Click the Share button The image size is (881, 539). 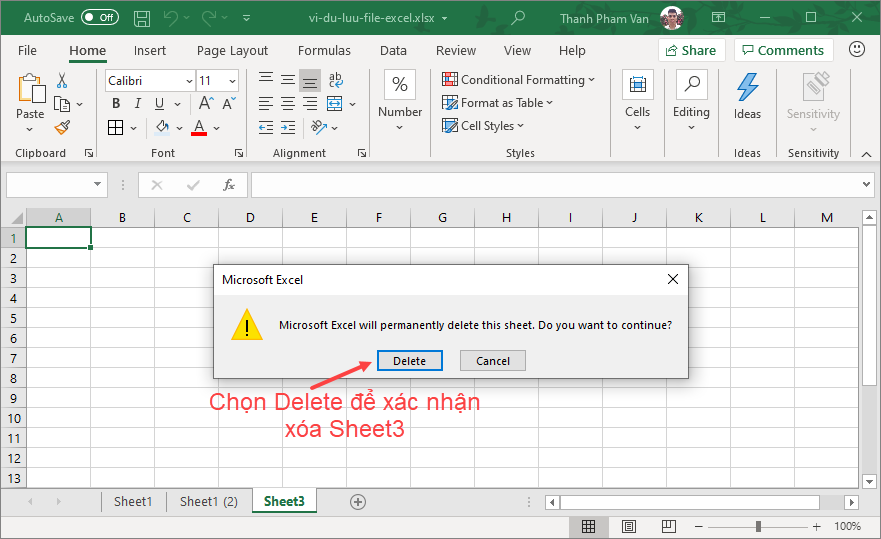pyautogui.click(x=691, y=50)
